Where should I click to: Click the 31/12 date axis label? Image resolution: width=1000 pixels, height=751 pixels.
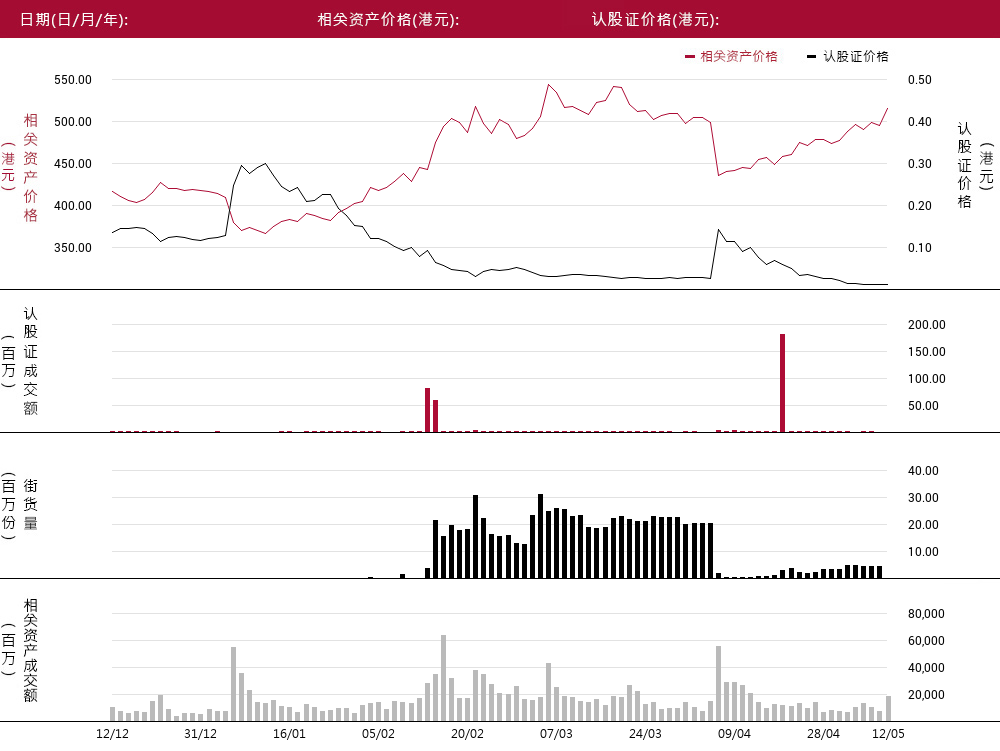point(200,734)
